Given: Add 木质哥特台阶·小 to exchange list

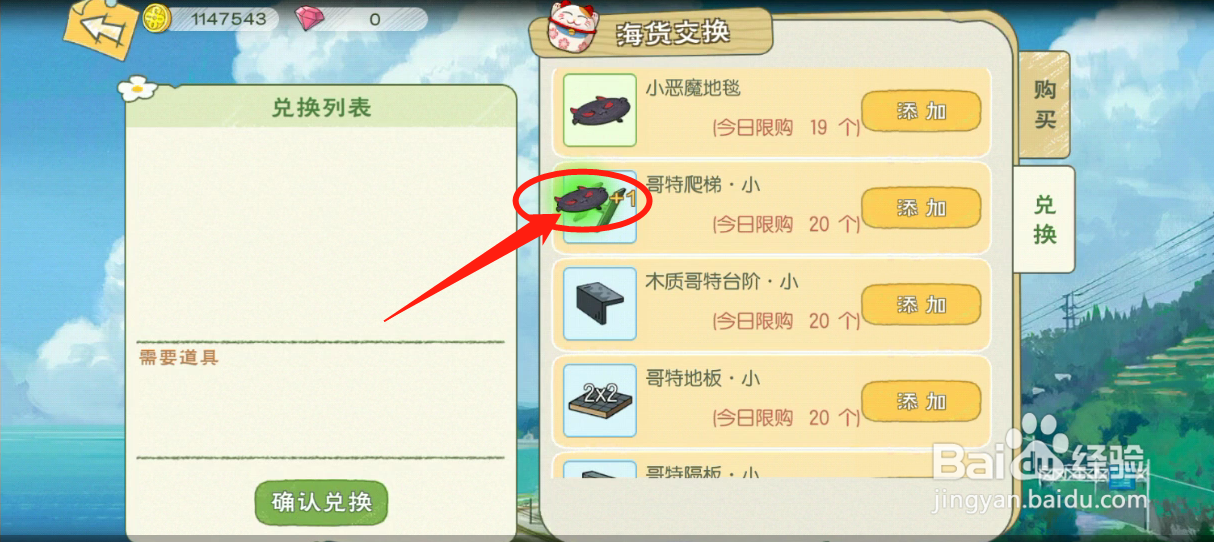Looking at the screenshot, I should [921, 304].
